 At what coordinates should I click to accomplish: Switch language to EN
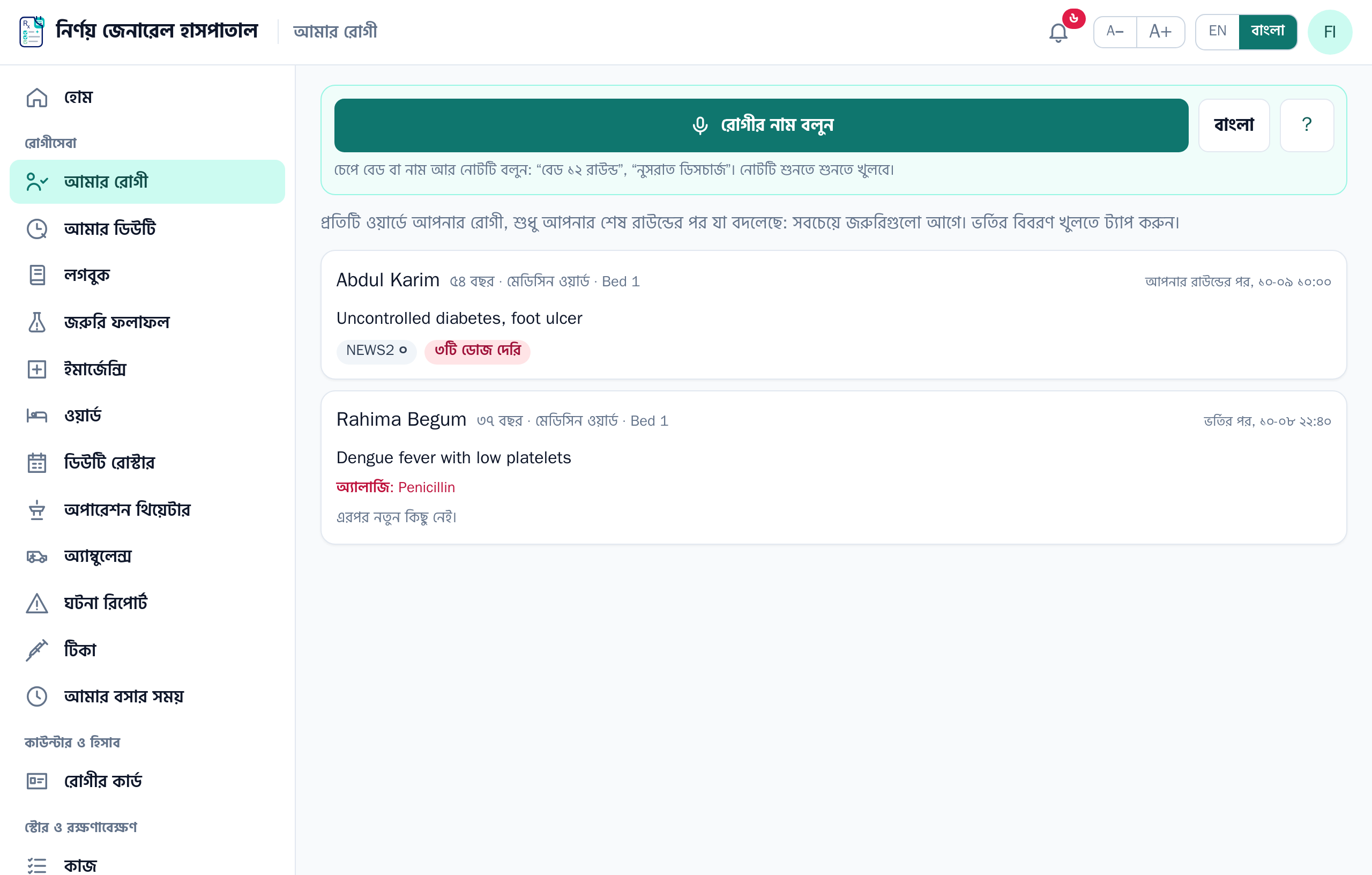[x=1217, y=31]
